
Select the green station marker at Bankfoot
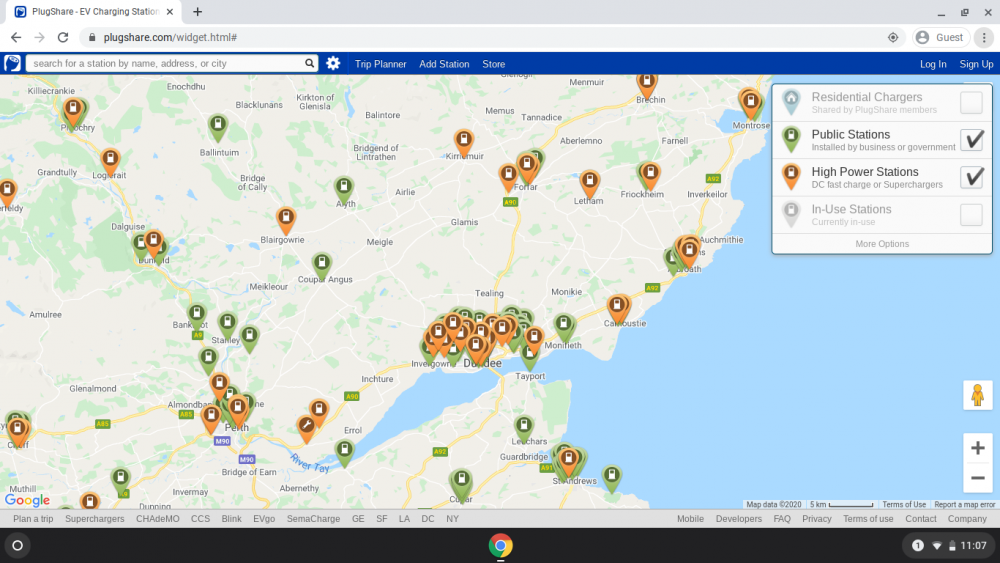pos(196,317)
